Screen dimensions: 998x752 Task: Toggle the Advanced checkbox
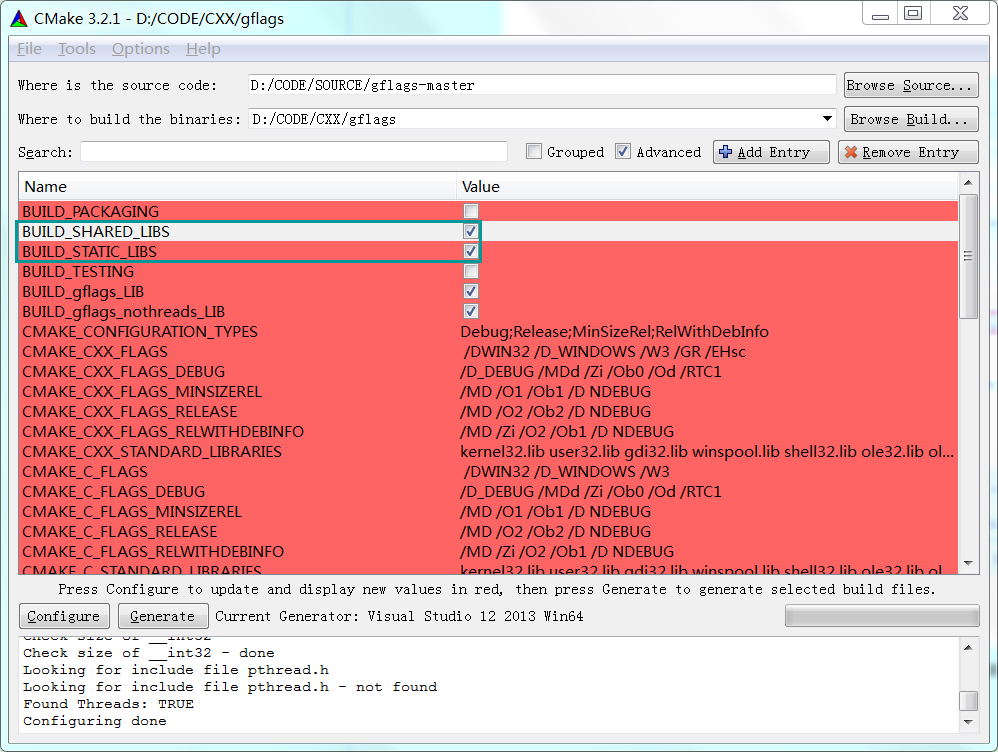(622, 152)
